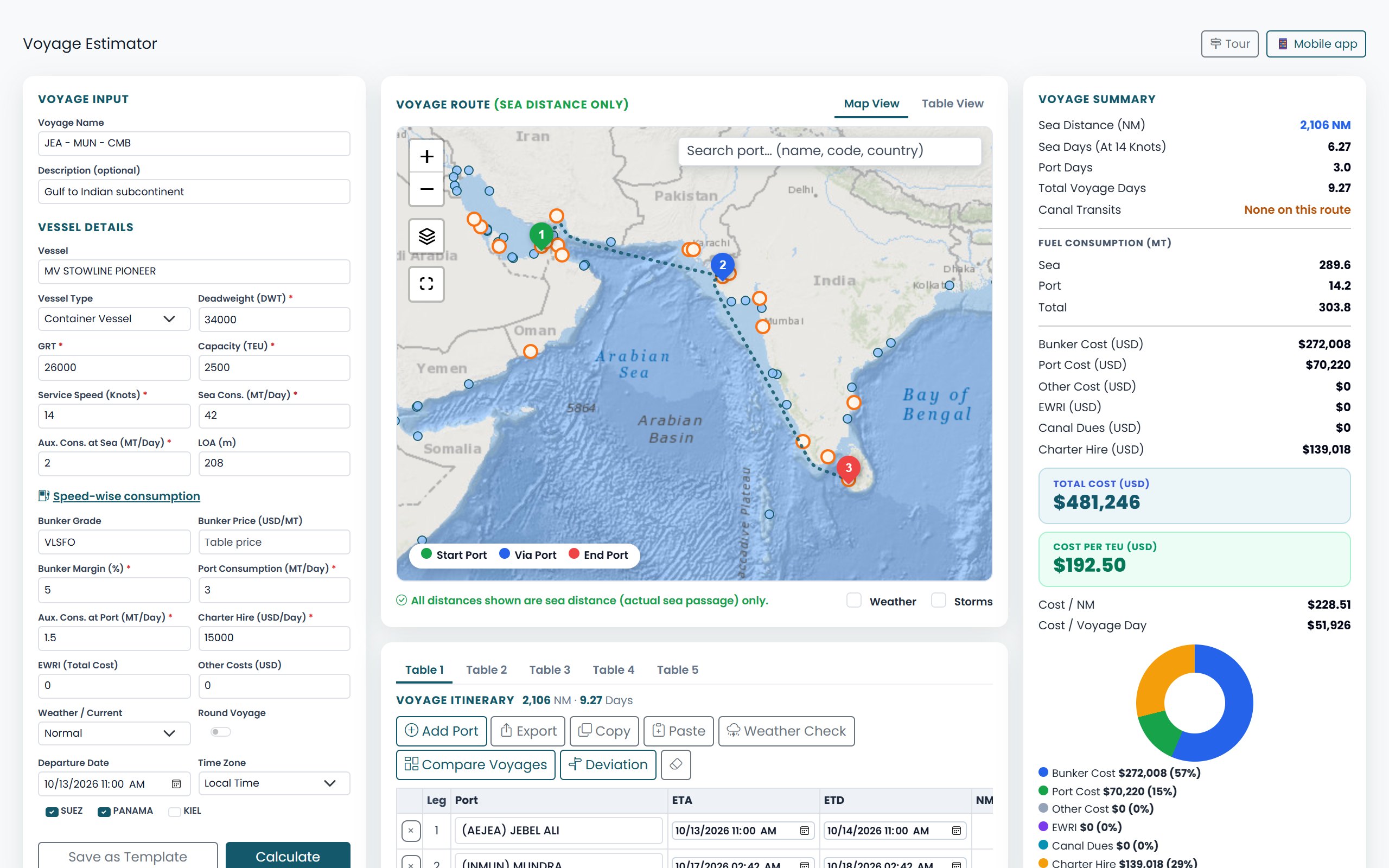Check the KIEL canal checkbox
Screen dimensions: 1389x868
[175, 811]
